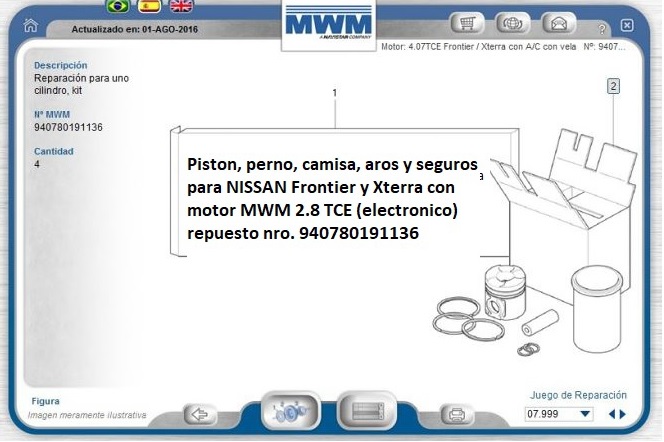
Task: Click the cylinder liner illustration
Action: [x=598, y=308]
